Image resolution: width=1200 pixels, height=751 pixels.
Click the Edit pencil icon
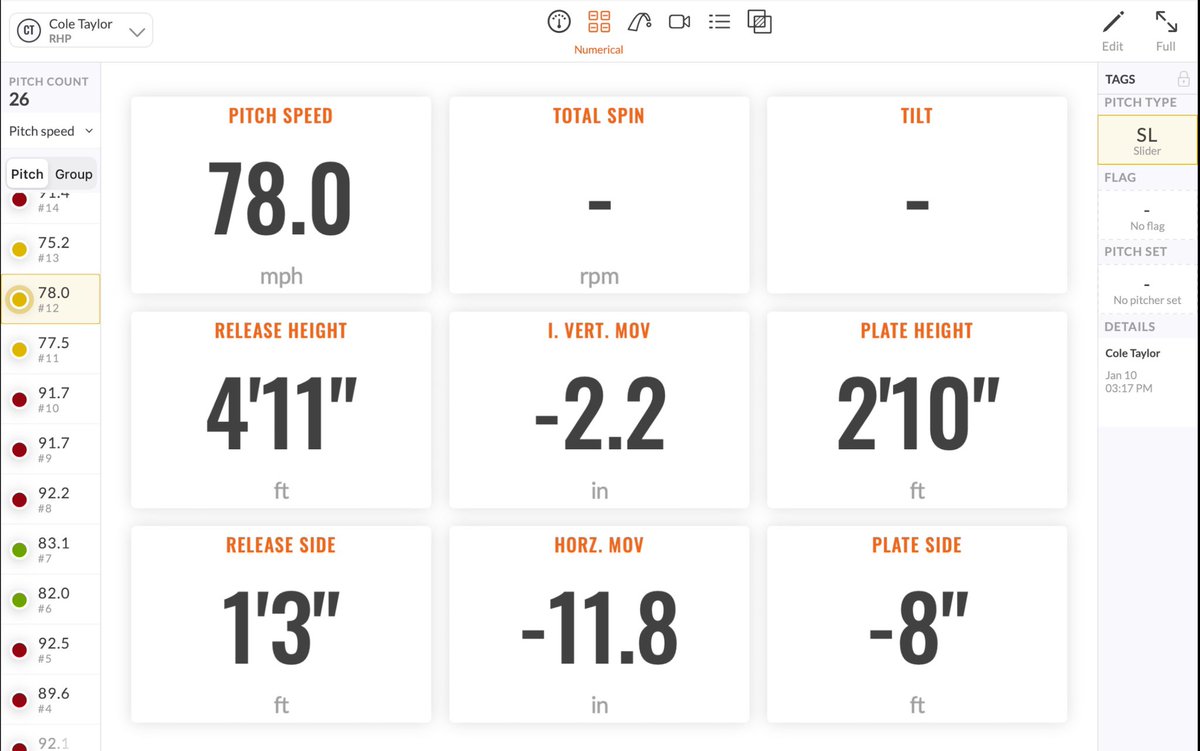click(1113, 22)
